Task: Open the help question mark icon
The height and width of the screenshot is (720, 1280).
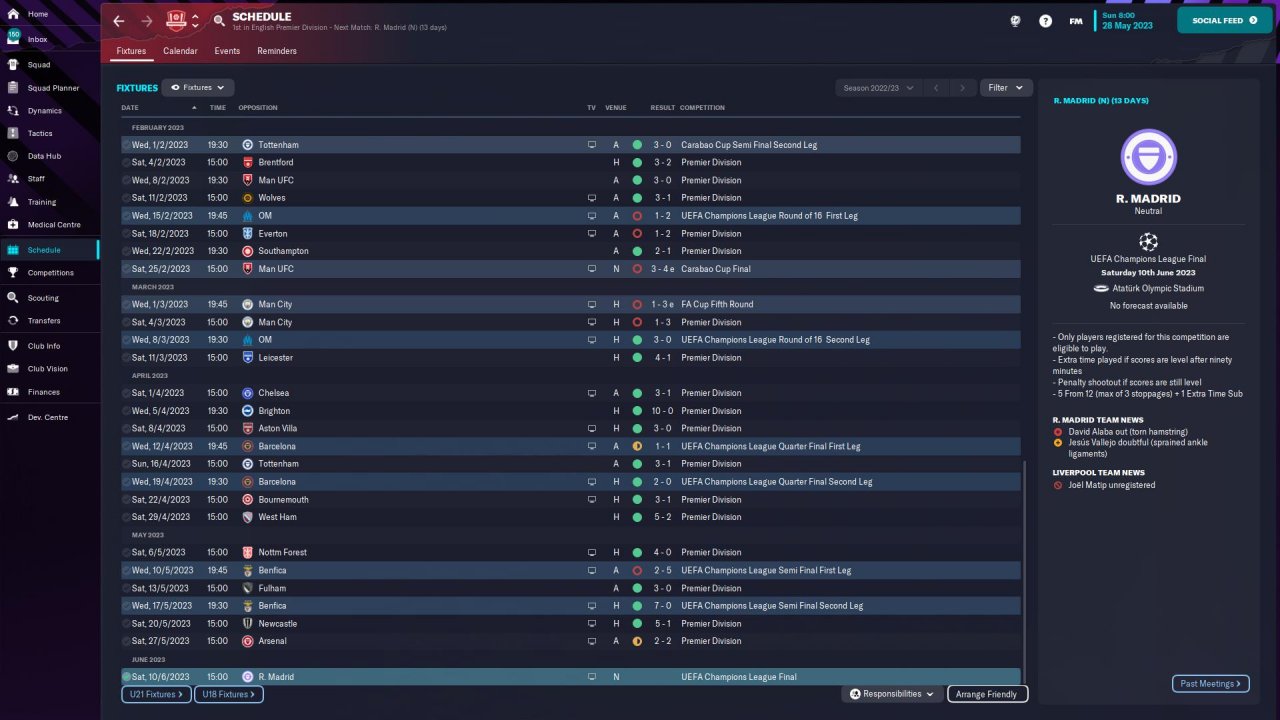Action: pyautogui.click(x=1045, y=21)
